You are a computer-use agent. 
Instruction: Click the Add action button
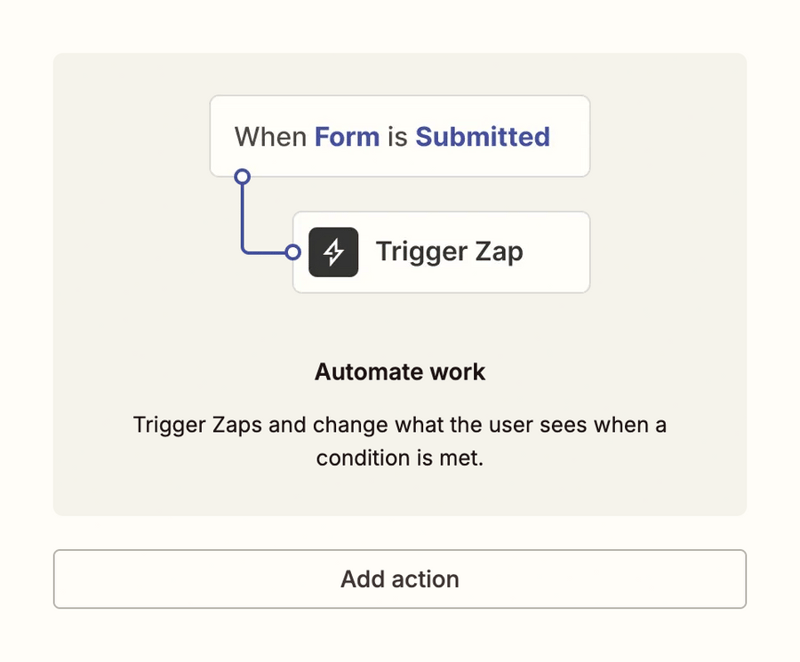click(x=400, y=578)
